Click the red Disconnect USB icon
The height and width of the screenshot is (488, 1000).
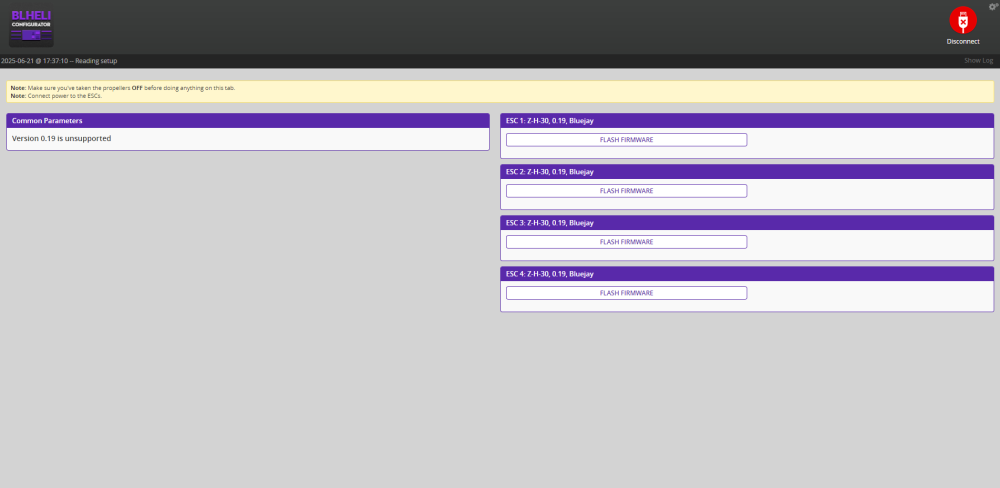pyautogui.click(x=962, y=20)
